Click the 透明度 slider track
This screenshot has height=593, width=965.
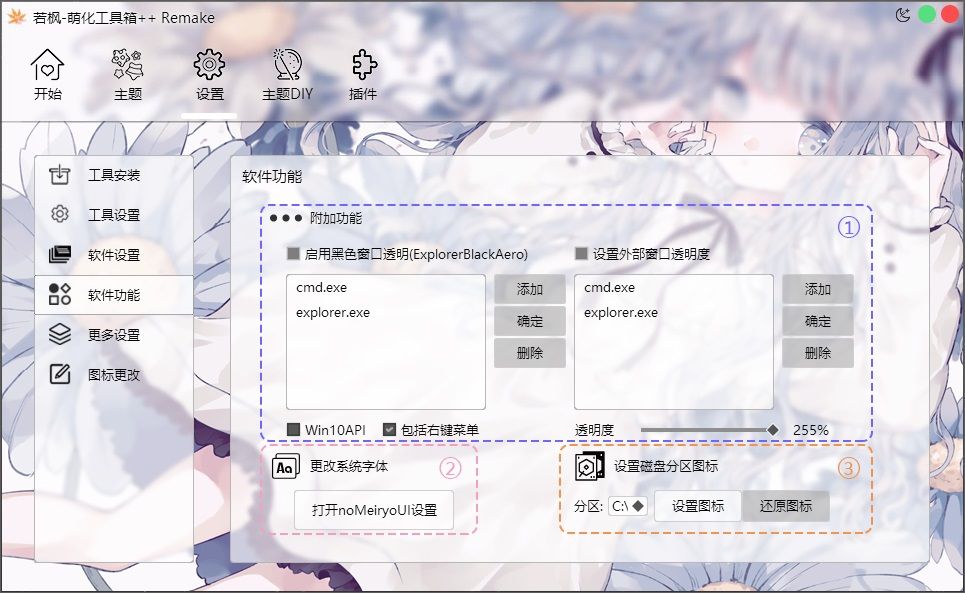pos(707,430)
